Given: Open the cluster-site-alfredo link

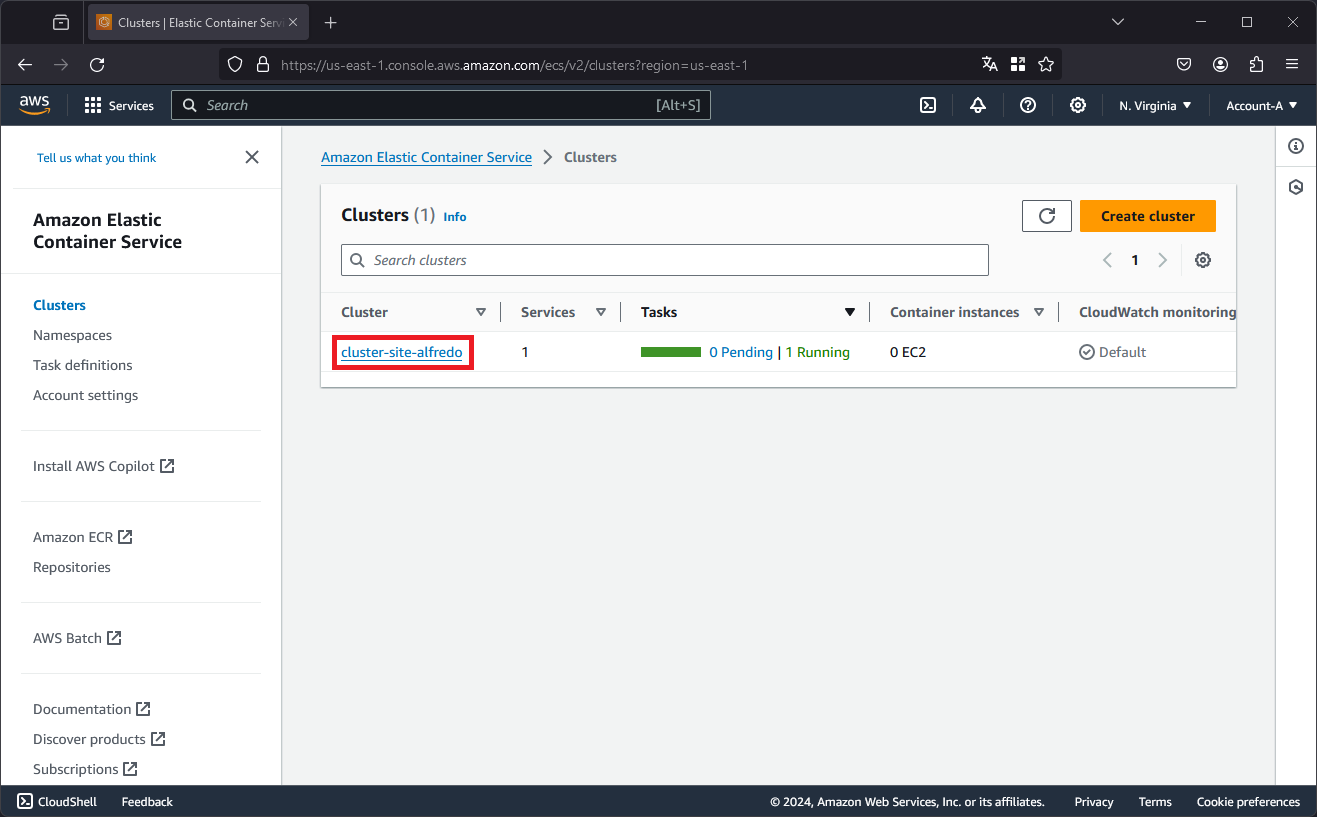Looking at the screenshot, I should point(402,352).
